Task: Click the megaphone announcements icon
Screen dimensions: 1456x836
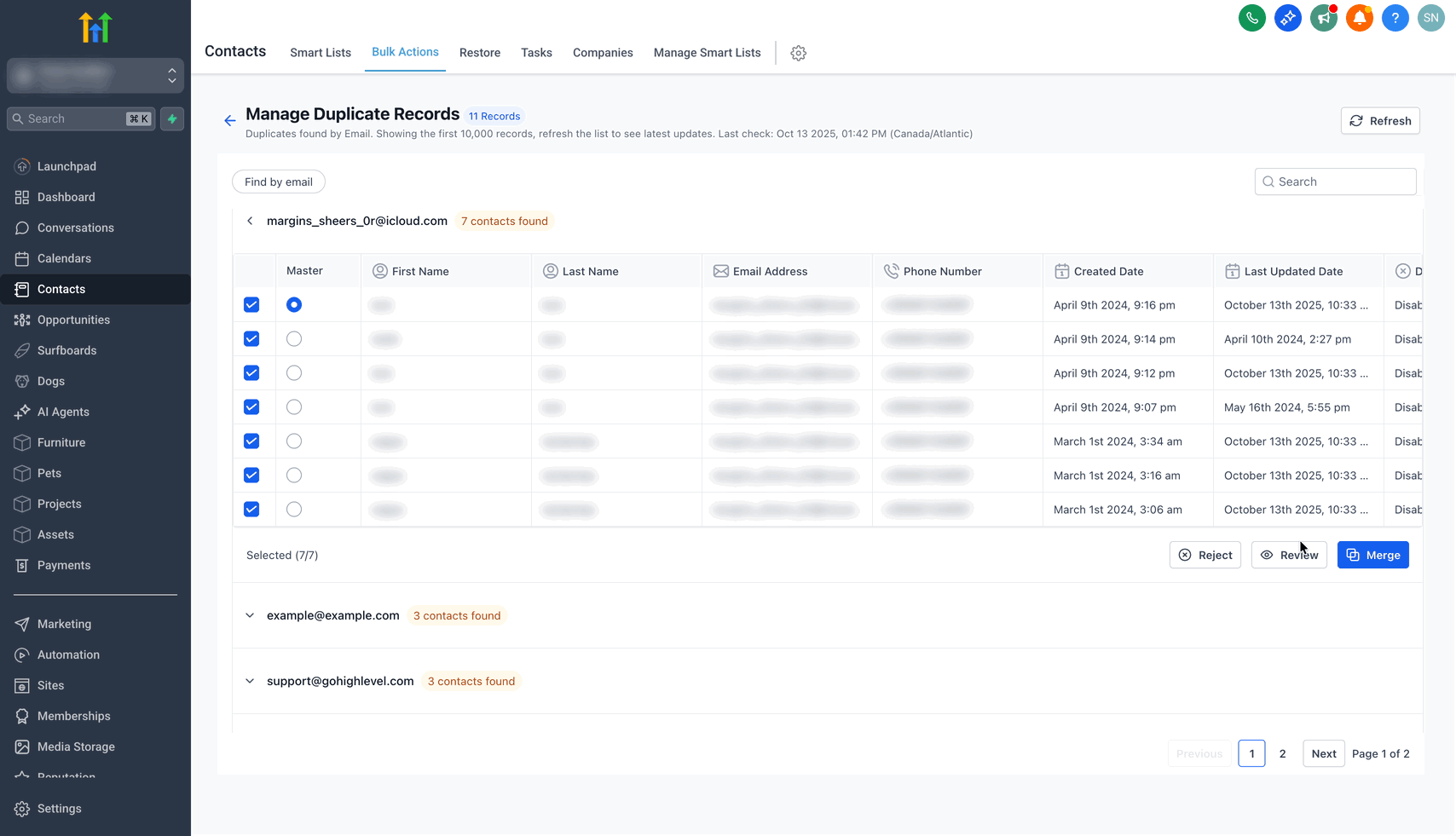Action: coord(1323,18)
